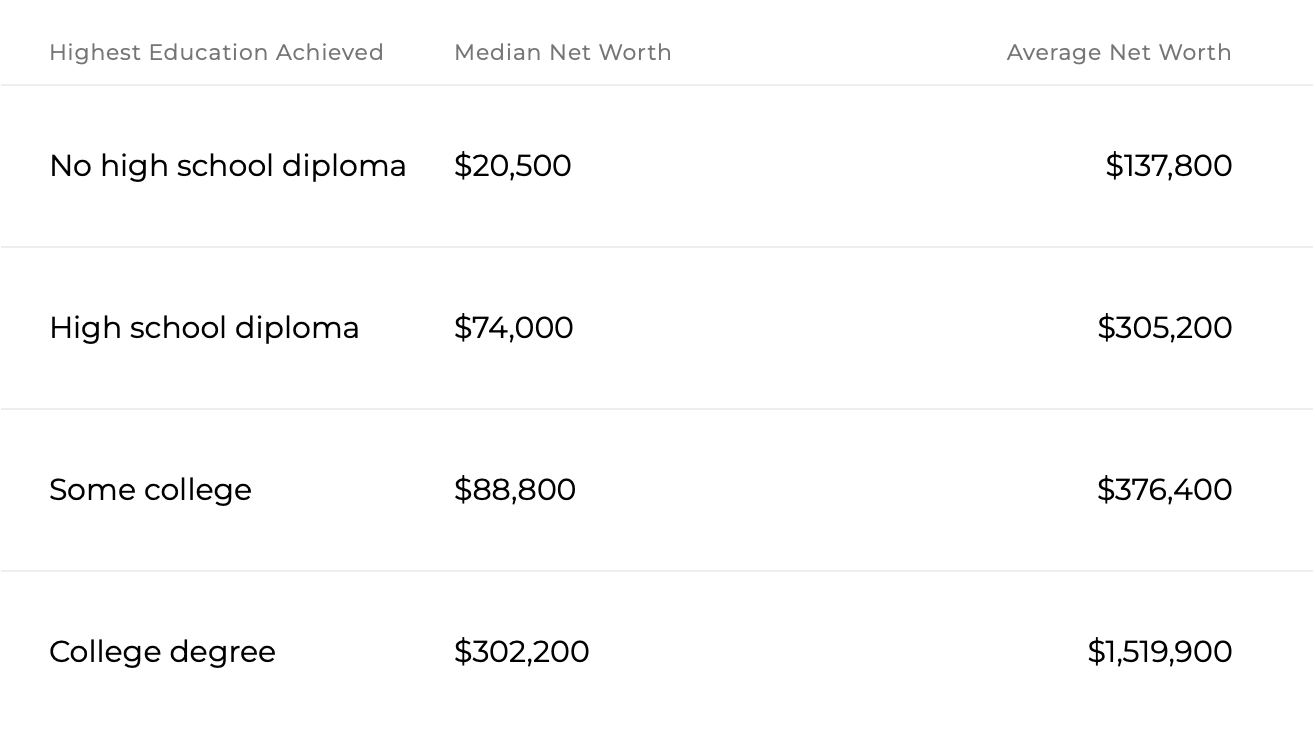
Task: Click the Highest Education Achieved column header
Action: coord(216,52)
